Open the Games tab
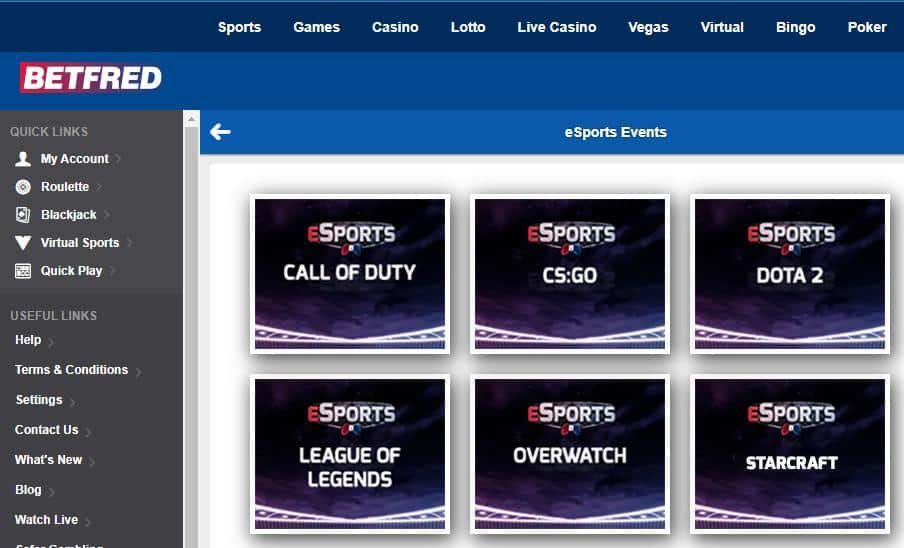The width and height of the screenshot is (904, 548). tap(317, 27)
